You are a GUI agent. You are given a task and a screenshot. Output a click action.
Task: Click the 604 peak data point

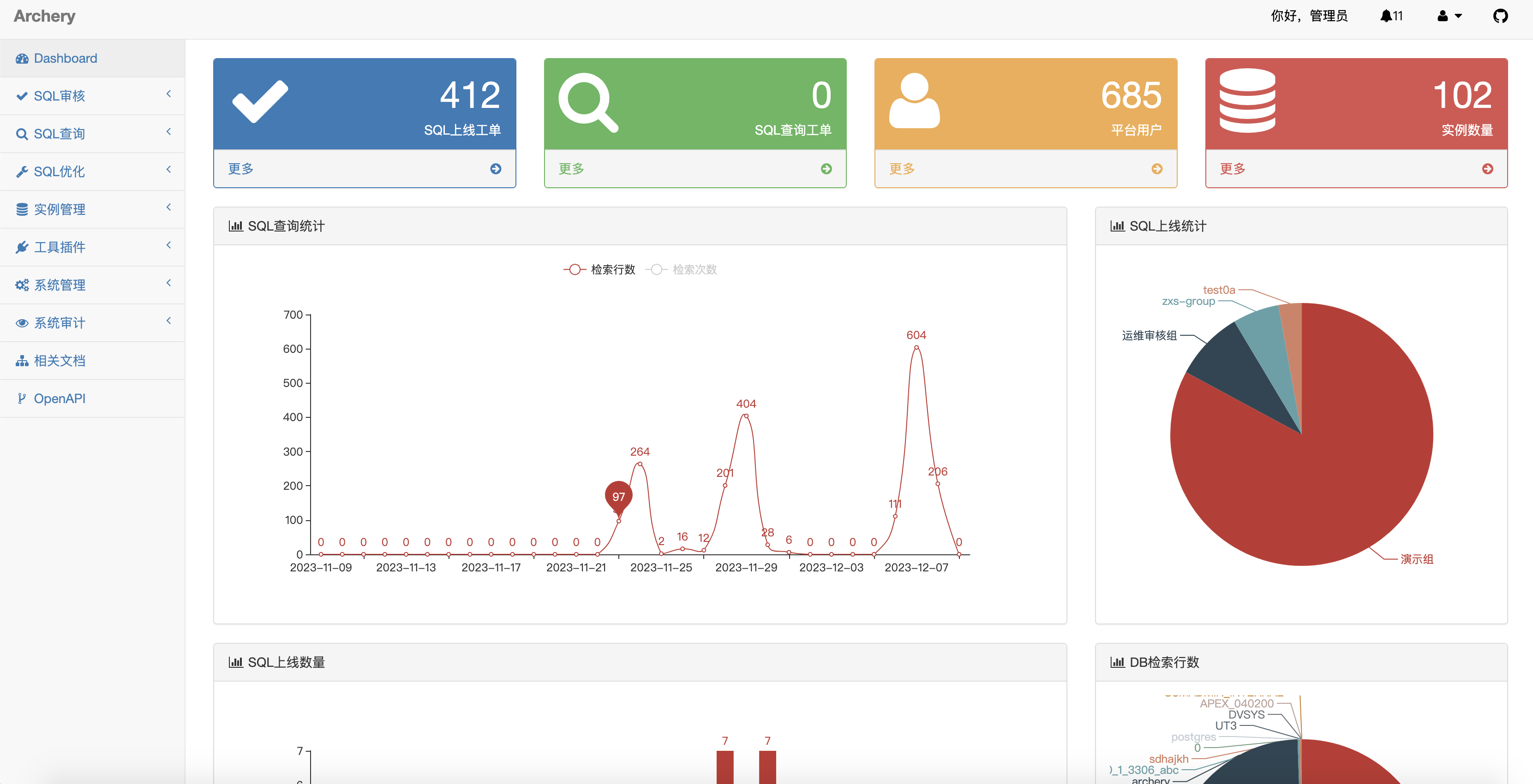pos(916,347)
